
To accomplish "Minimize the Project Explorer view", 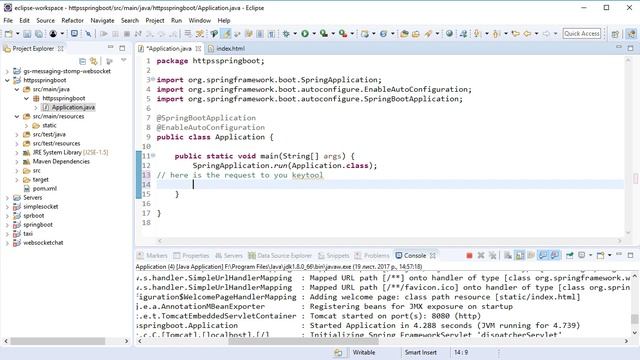I will coord(111,48).
